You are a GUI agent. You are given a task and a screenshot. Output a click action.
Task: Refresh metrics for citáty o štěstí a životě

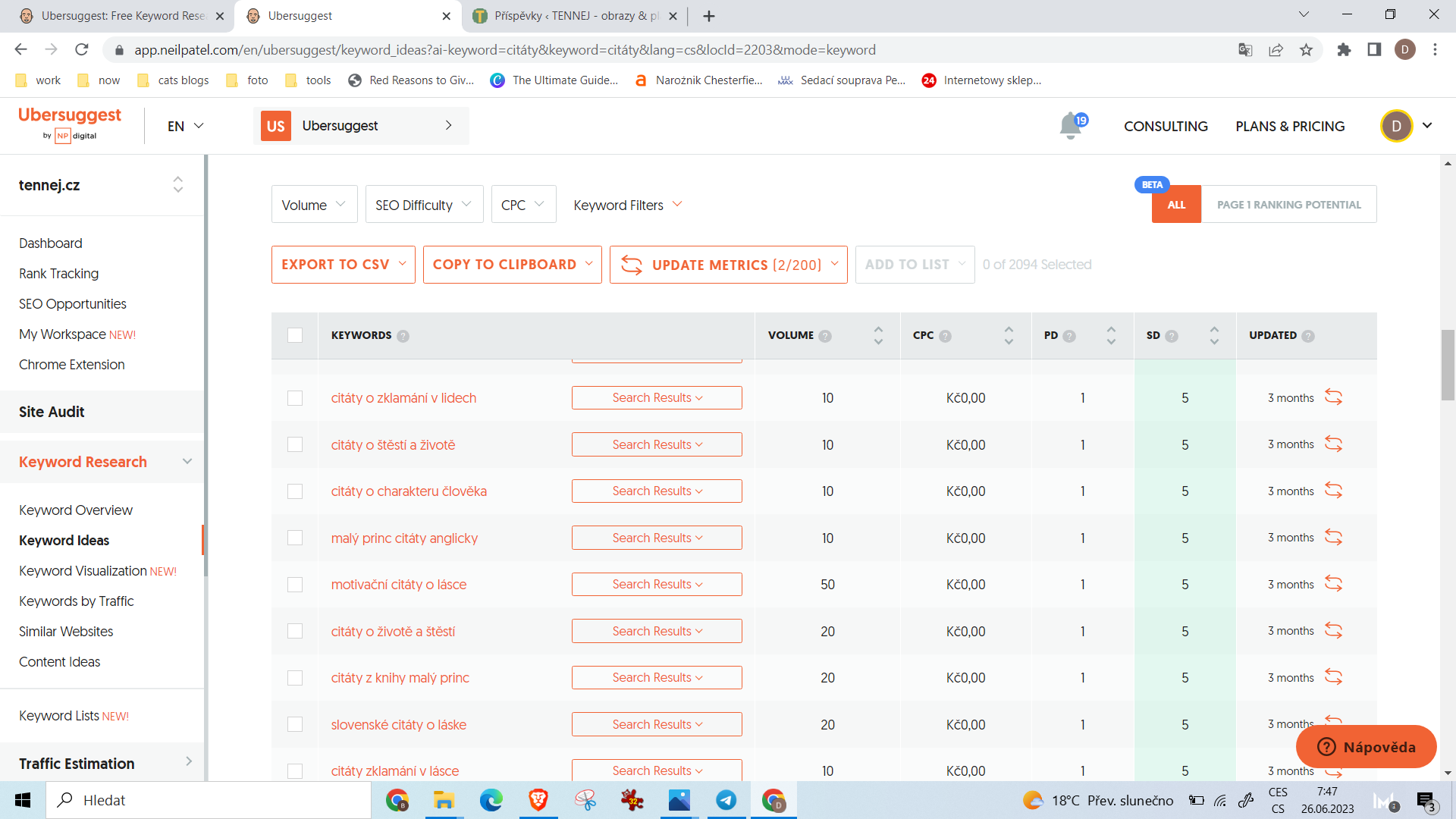point(1333,444)
